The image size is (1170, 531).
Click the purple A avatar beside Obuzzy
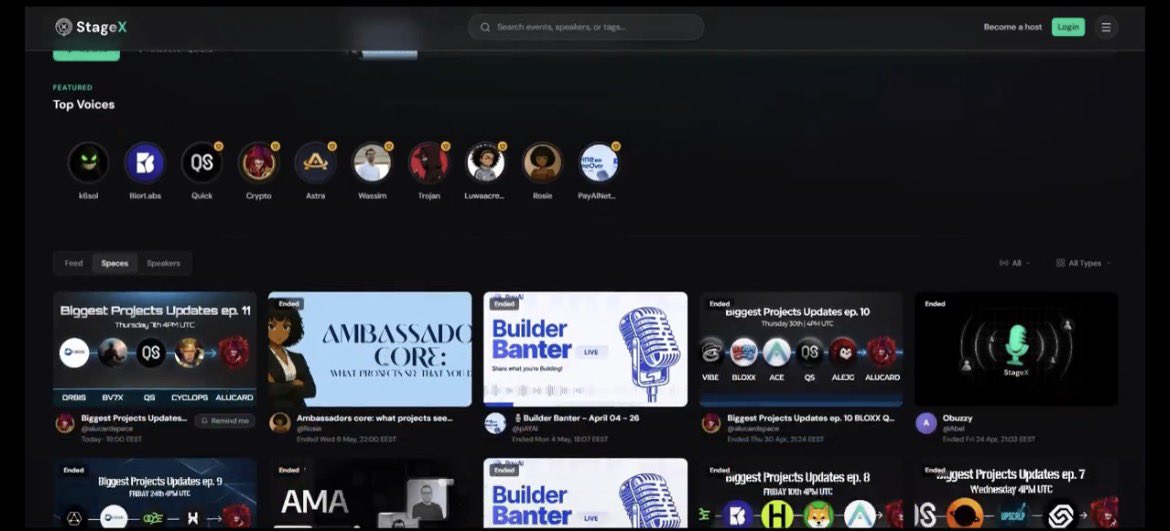coord(926,423)
